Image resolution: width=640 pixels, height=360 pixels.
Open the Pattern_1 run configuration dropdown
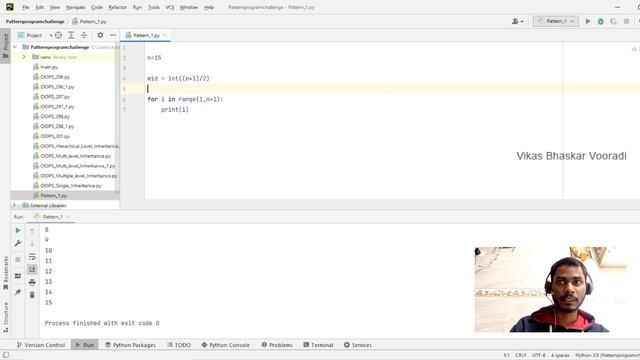[556, 21]
